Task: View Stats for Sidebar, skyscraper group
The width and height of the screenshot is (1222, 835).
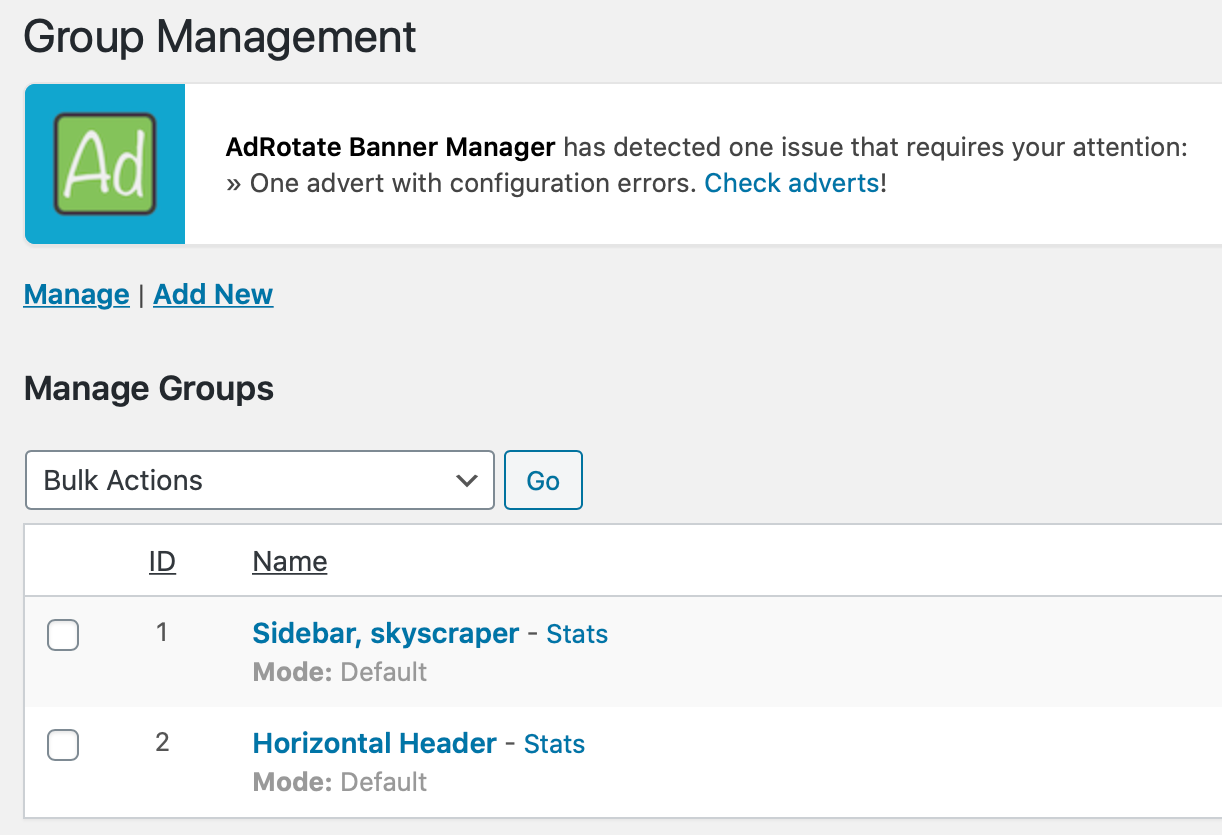Action: point(577,634)
